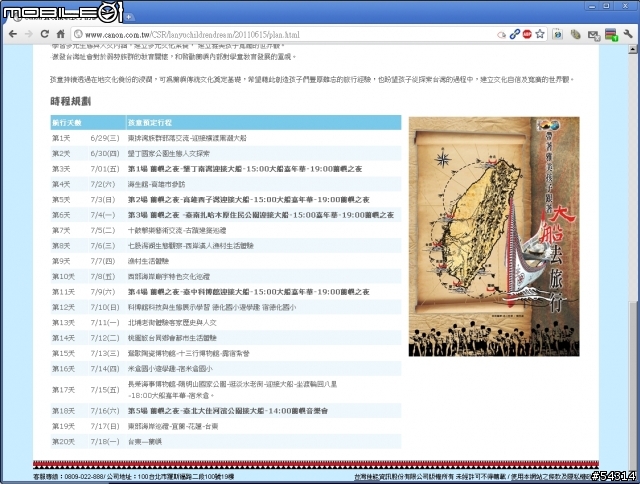Click the date 7/10(日) in the schedule
The width and height of the screenshot is (640, 484).
105,307
